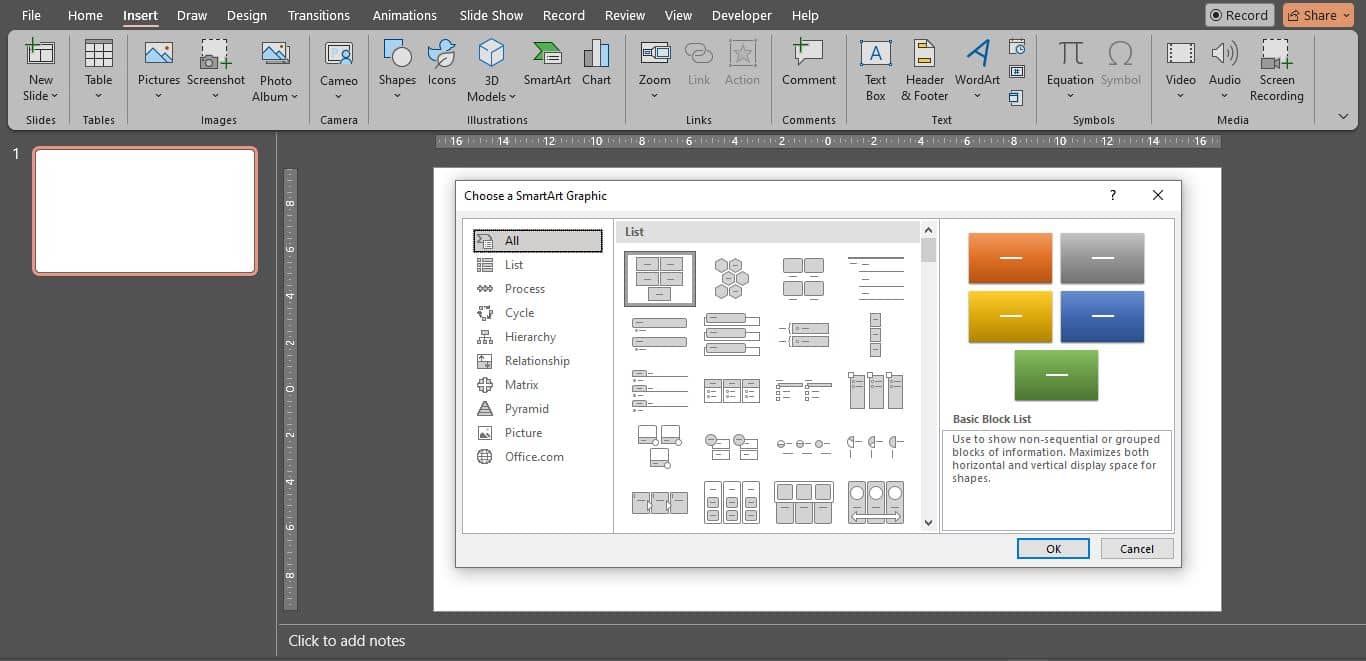1366x661 pixels.
Task: Open the Developer tab
Action: (x=741, y=15)
